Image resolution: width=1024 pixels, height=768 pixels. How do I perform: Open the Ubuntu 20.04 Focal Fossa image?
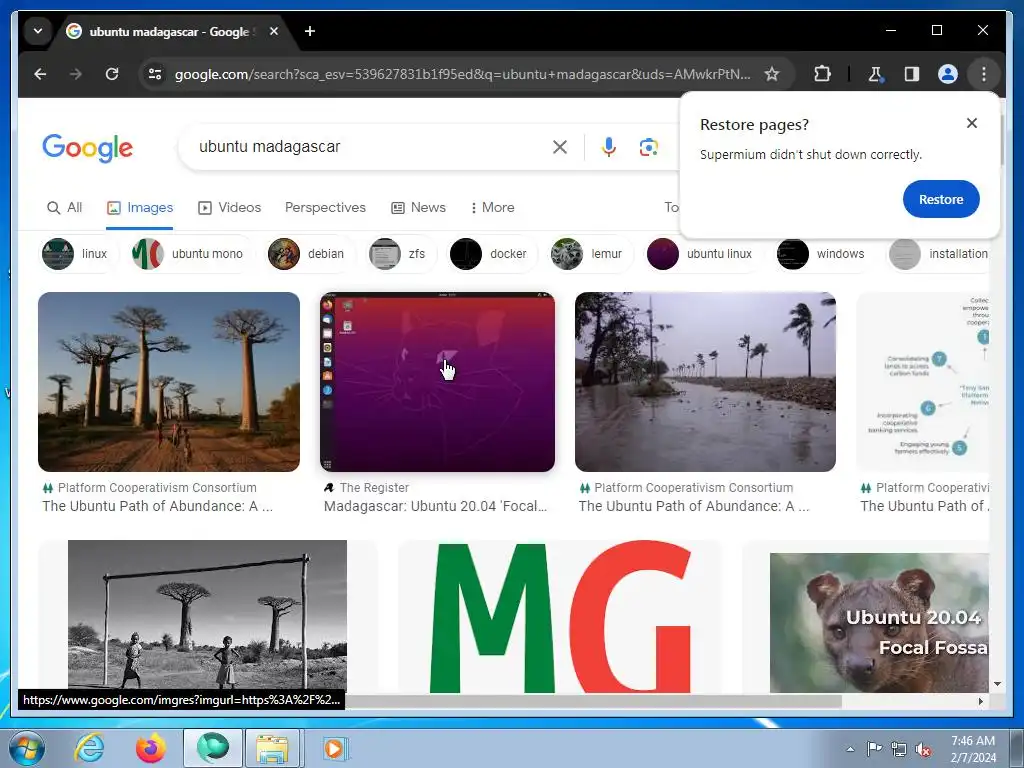click(879, 622)
